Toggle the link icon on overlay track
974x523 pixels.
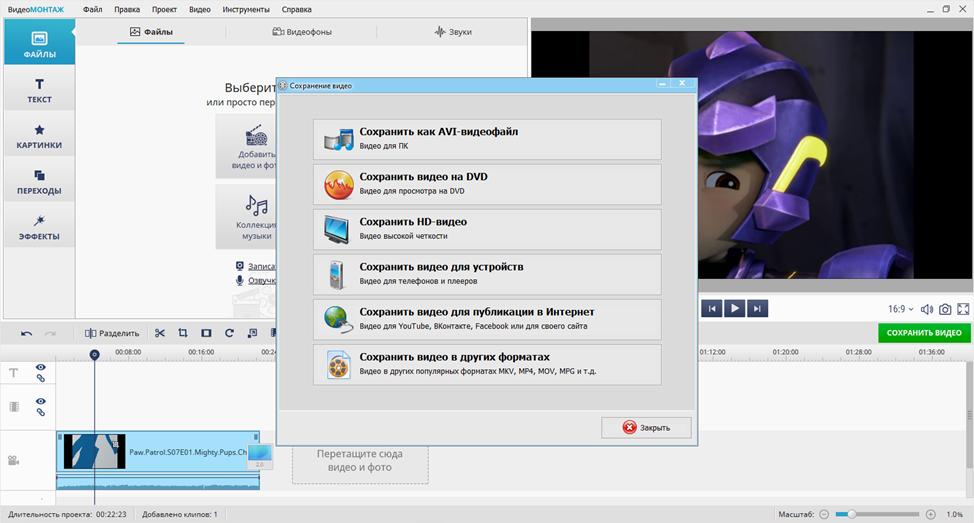(x=40, y=412)
